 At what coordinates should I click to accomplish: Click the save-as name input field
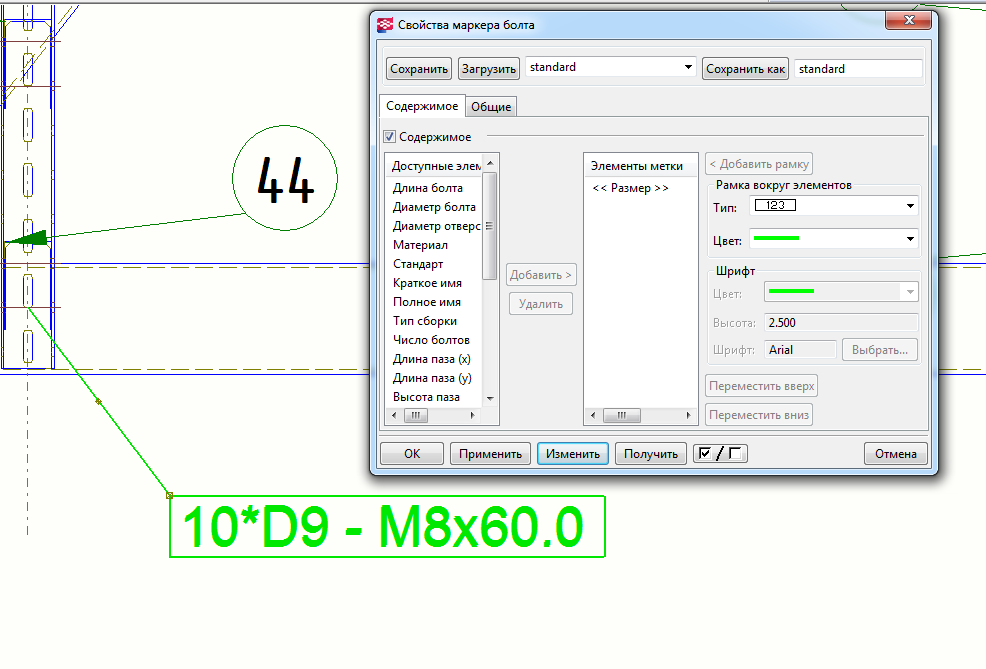tap(858, 69)
